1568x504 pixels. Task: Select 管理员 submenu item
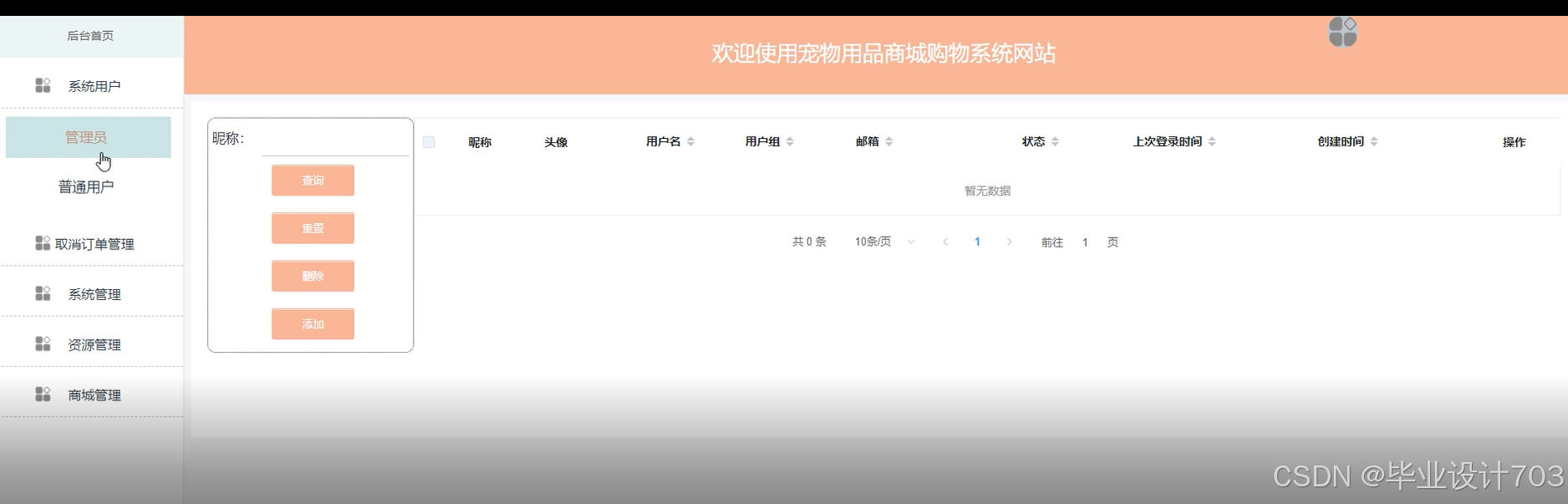click(x=88, y=137)
